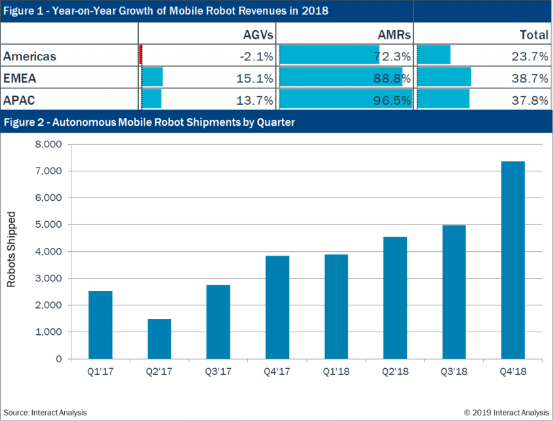Select the Q3'17 bar
Screen dimensions: 553x421
click(218, 322)
